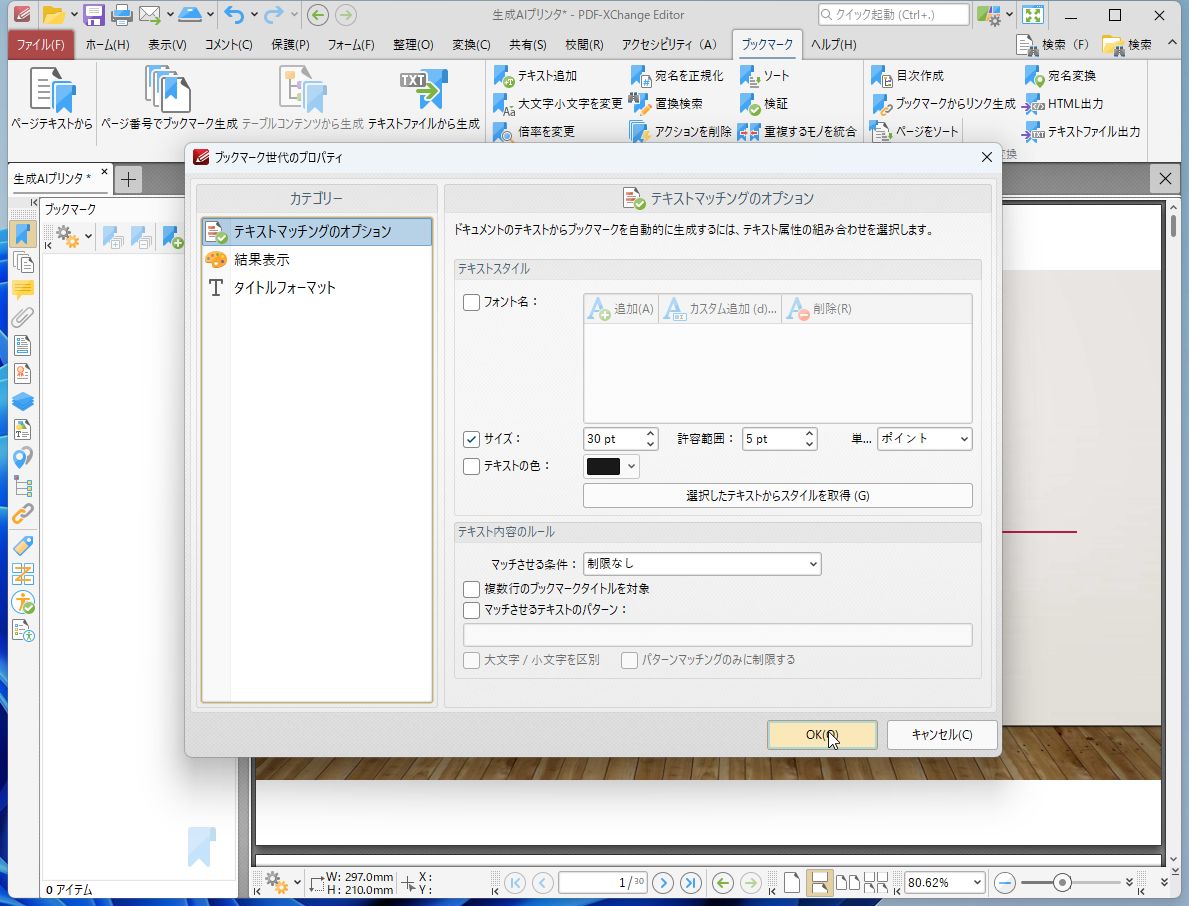The width and height of the screenshot is (1189, 906).
Task: Open the ヘルプ ribbon tab
Action: [833, 45]
